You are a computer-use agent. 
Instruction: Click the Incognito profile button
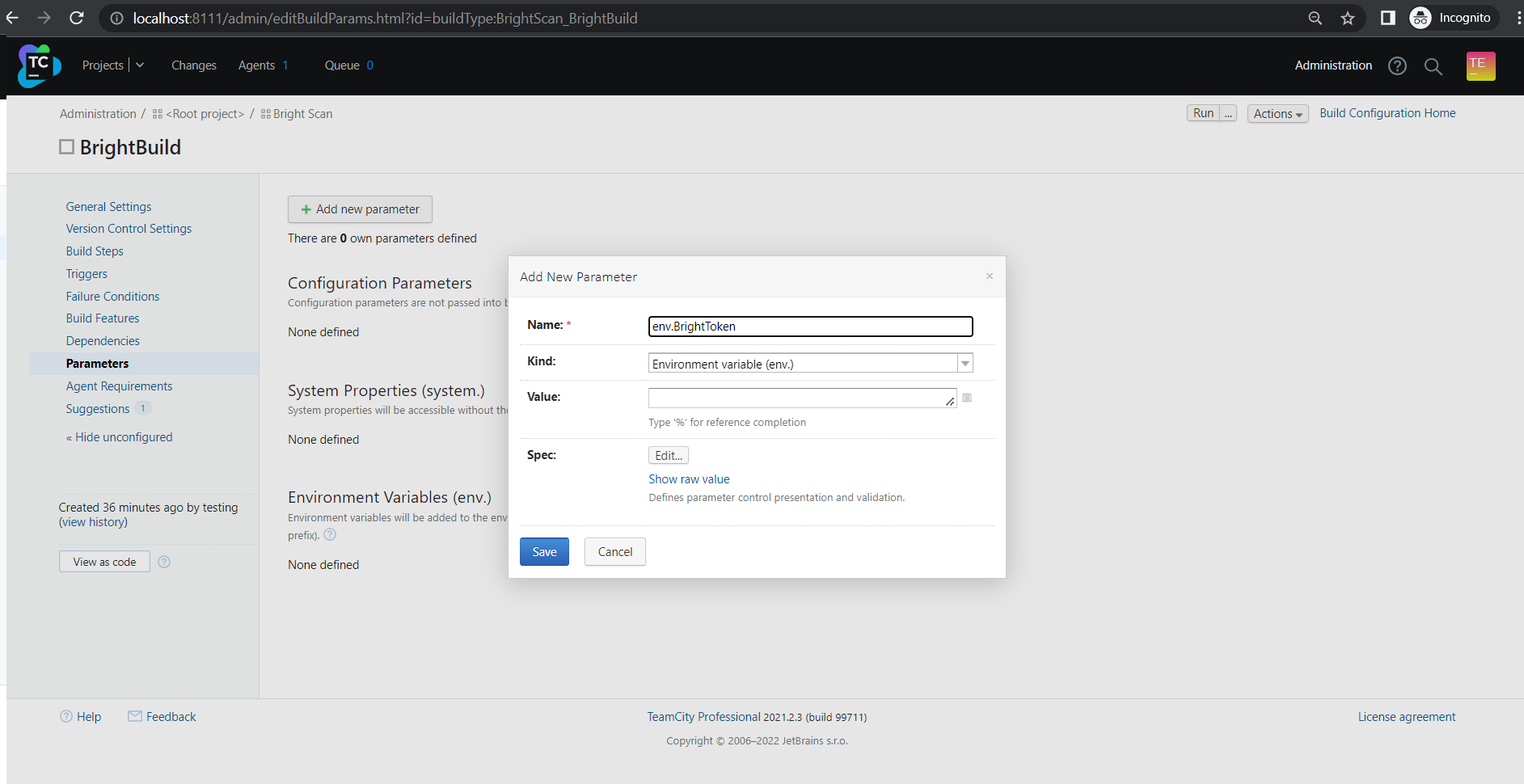coord(1454,18)
